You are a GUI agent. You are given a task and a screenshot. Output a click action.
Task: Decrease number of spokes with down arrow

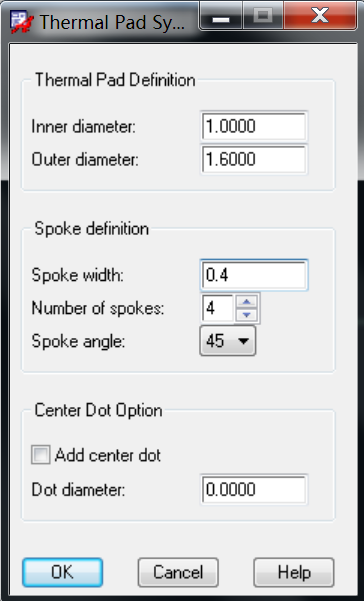pyautogui.click(x=246, y=315)
